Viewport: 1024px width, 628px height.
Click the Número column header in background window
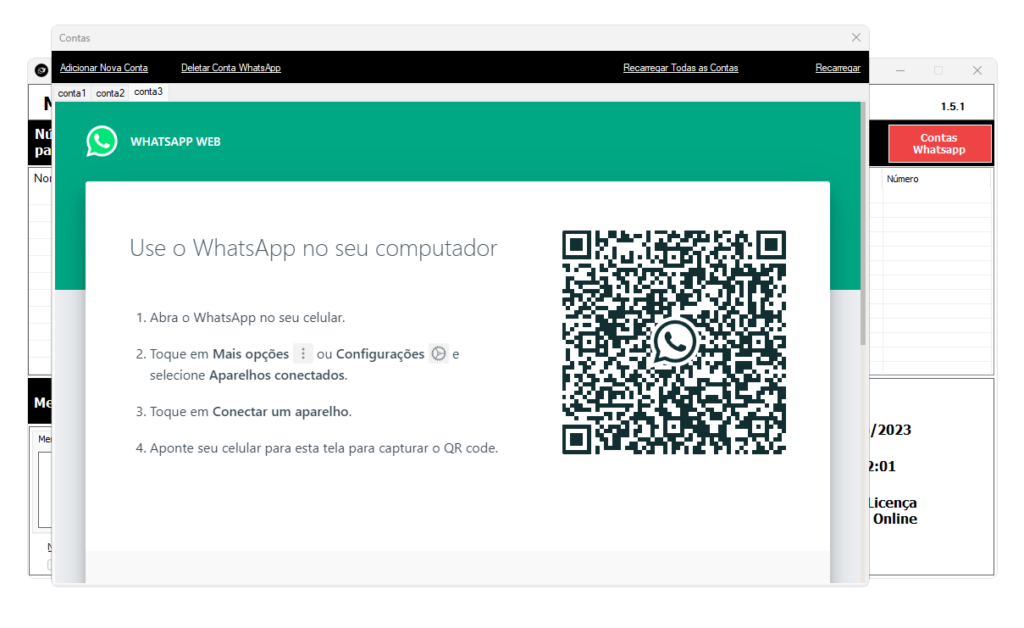pyautogui.click(x=903, y=179)
